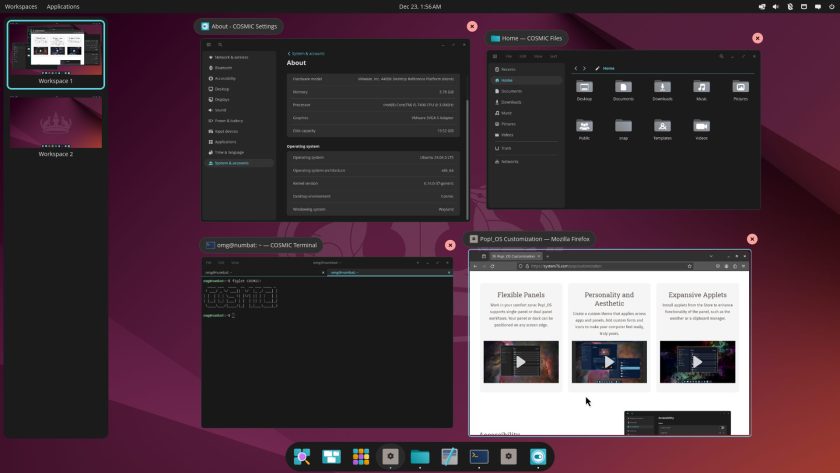Launch COSMIC Files from the dock folder icon
Image resolution: width=840 pixels, height=473 pixels.
420,456
